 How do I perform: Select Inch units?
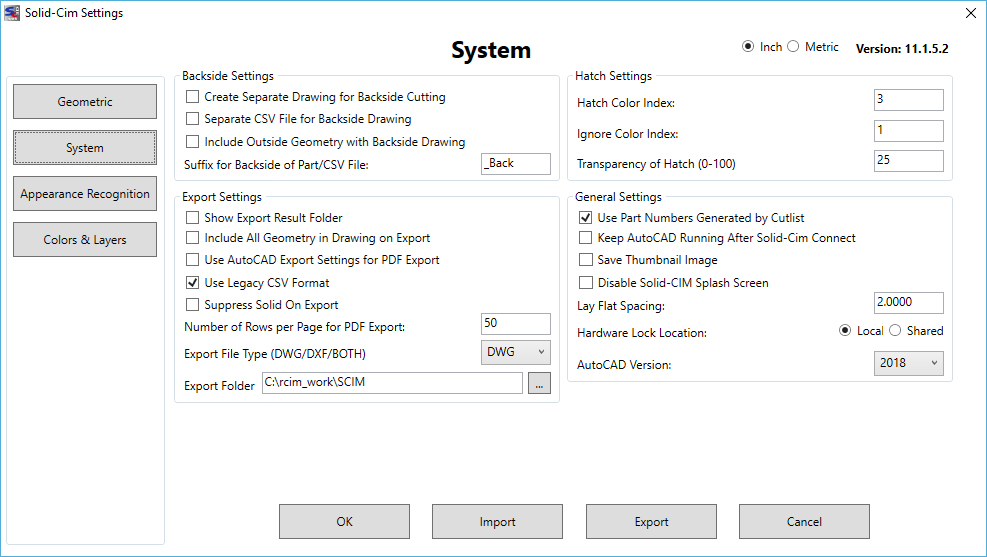tap(748, 46)
